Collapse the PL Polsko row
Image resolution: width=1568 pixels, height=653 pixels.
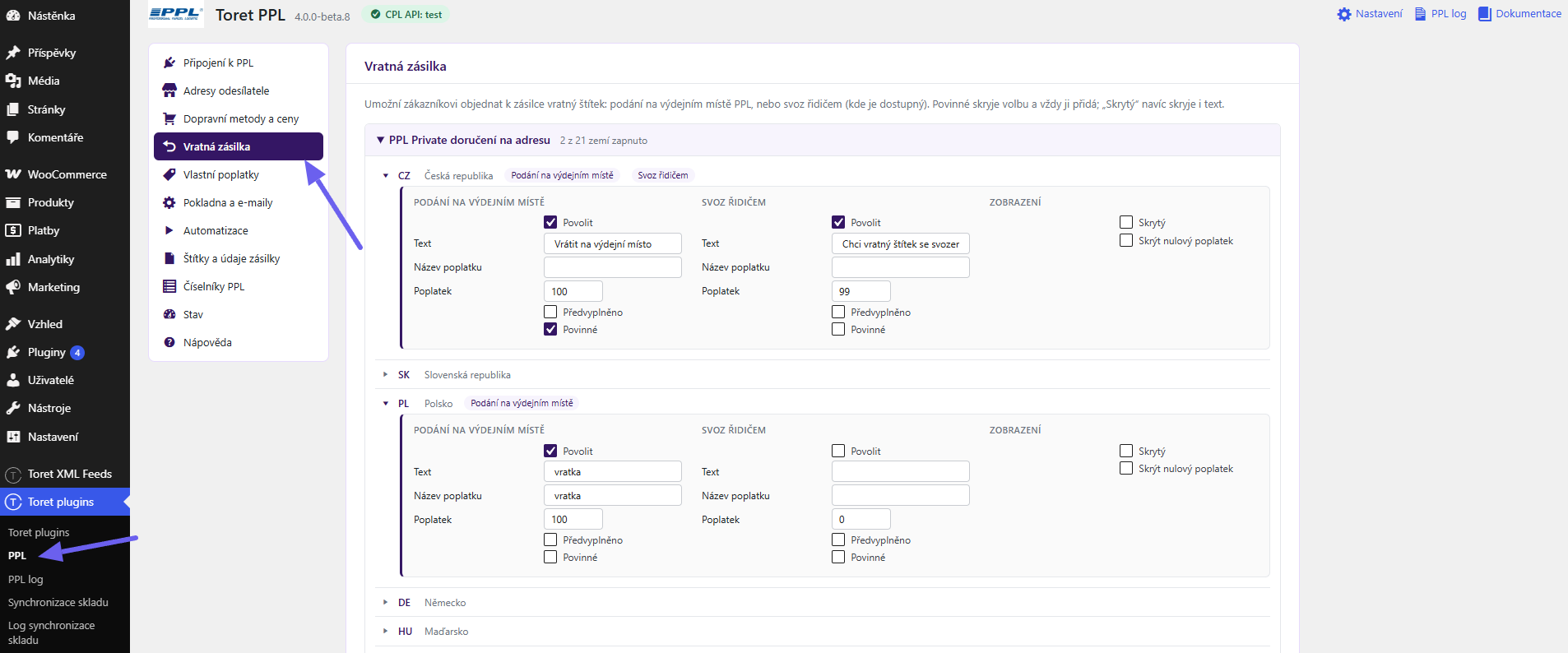pos(386,403)
